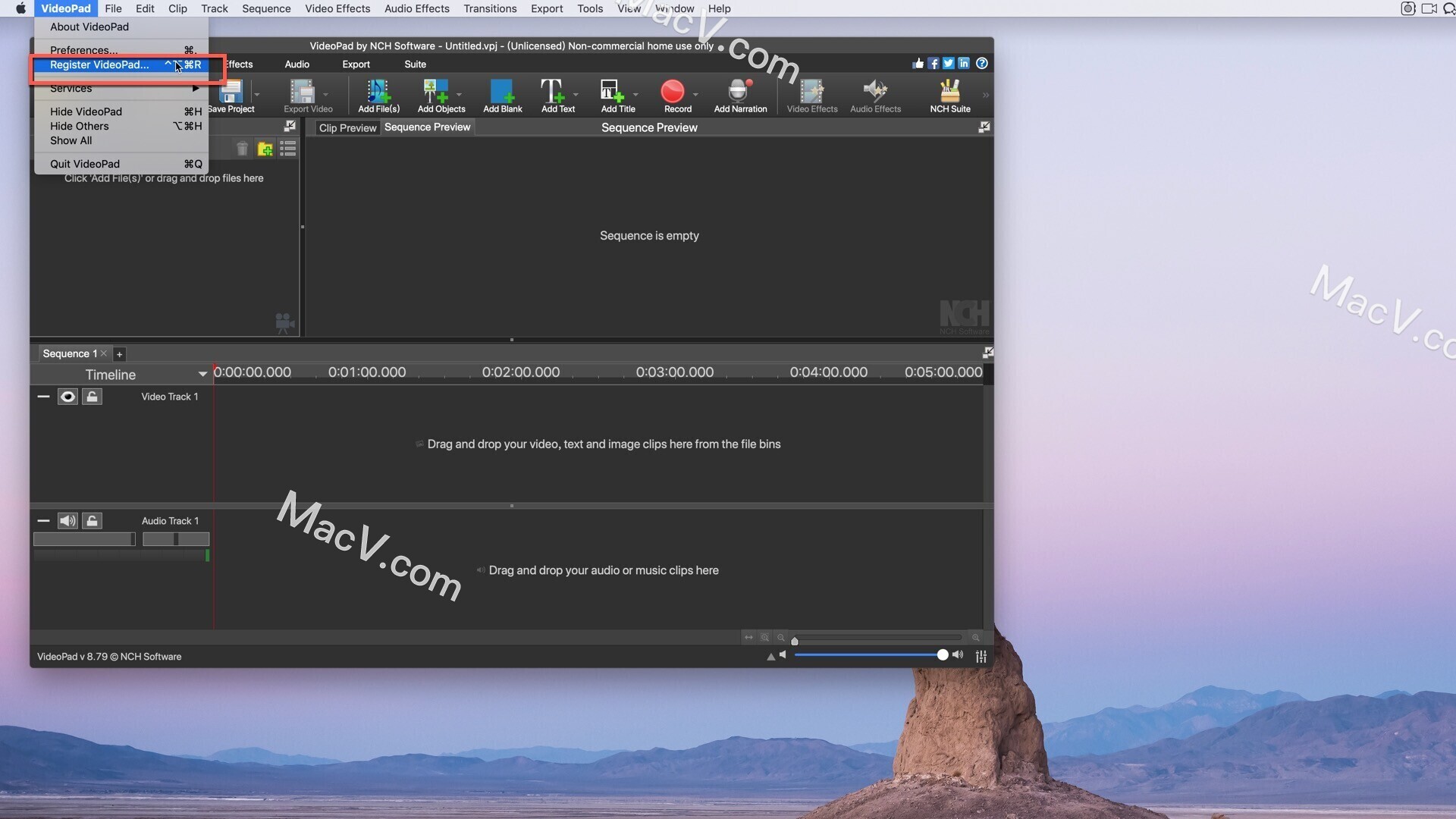The height and width of the screenshot is (819, 1456).
Task: Open the Transitions menu in menu bar
Action: pyautogui.click(x=490, y=8)
